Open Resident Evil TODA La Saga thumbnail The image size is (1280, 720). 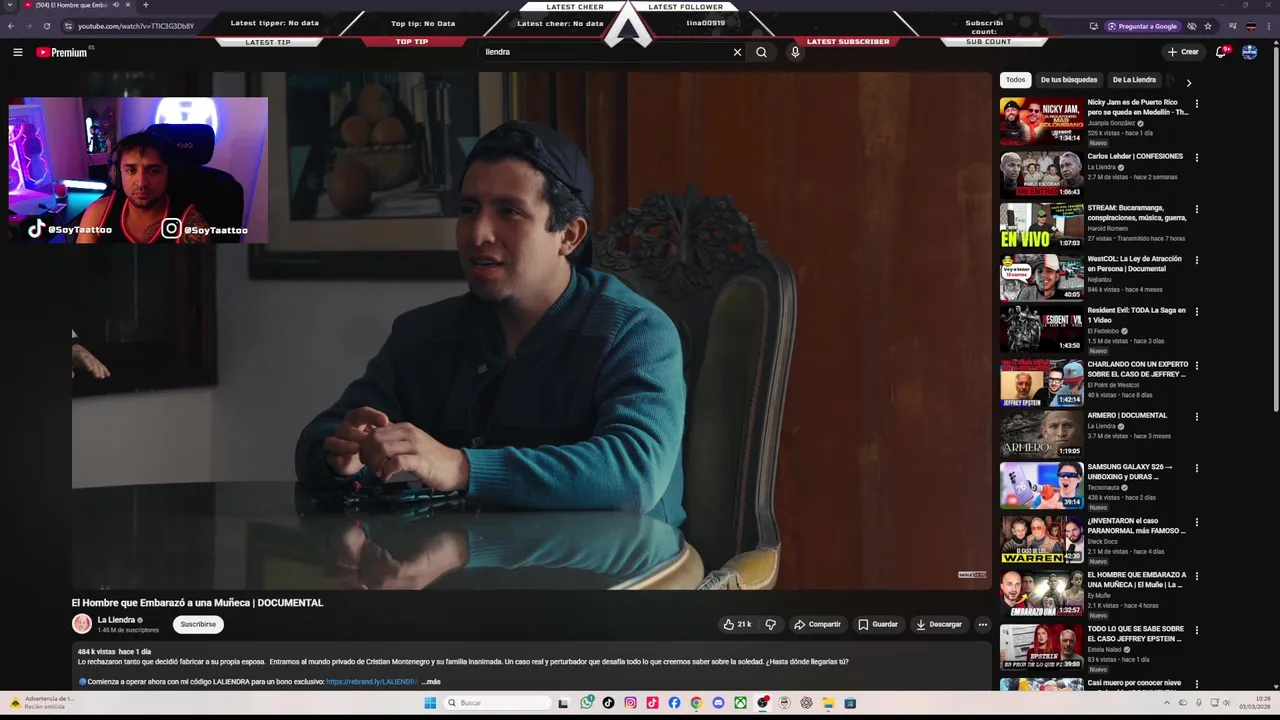tap(1041, 328)
